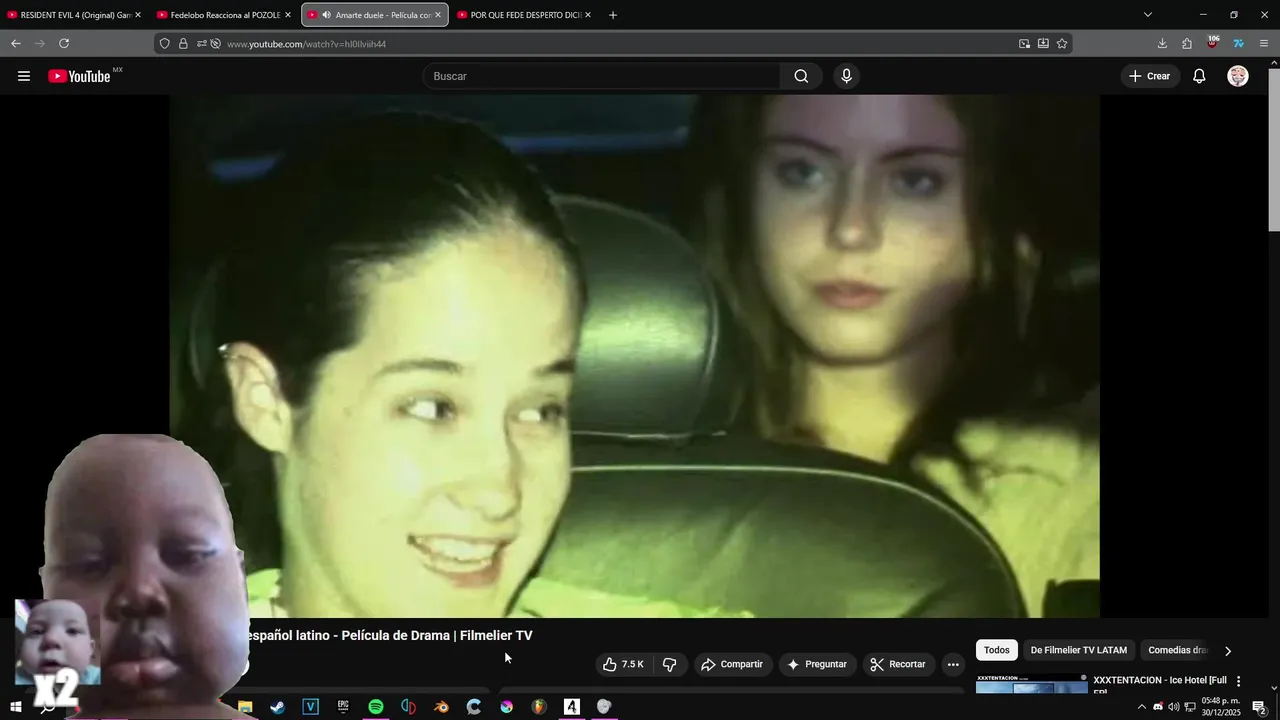Close the Amarte duele tab
The width and height of the screenshot is (1280, 720).
(x=438, y=15)
